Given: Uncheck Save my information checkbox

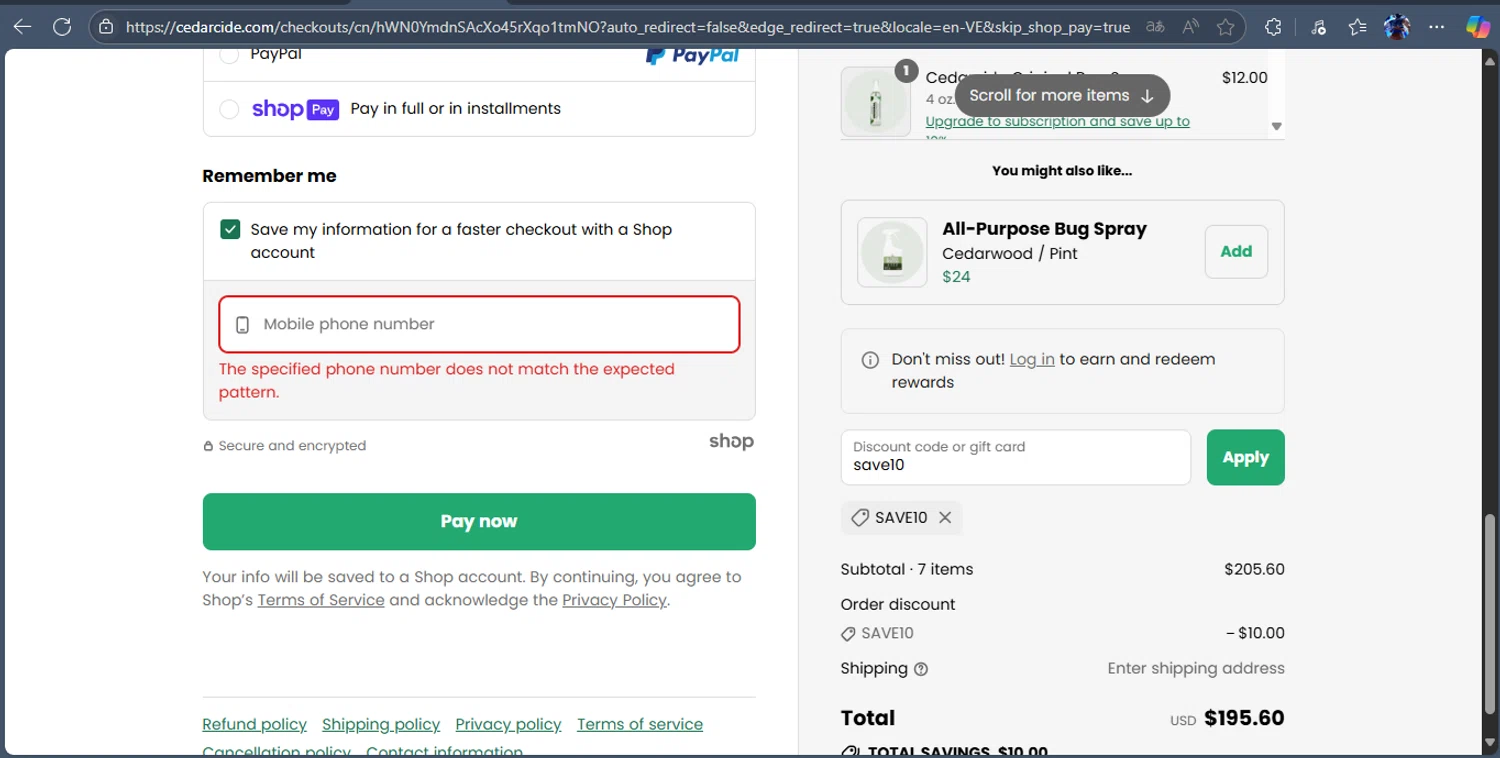Looking at the screenshot, I should (x=230, y=229).
